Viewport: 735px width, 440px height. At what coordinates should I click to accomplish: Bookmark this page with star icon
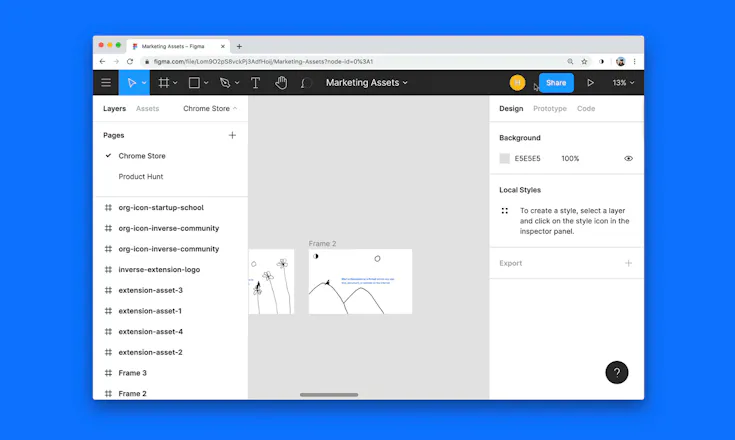pyautogui.click(x=584, y=61)
